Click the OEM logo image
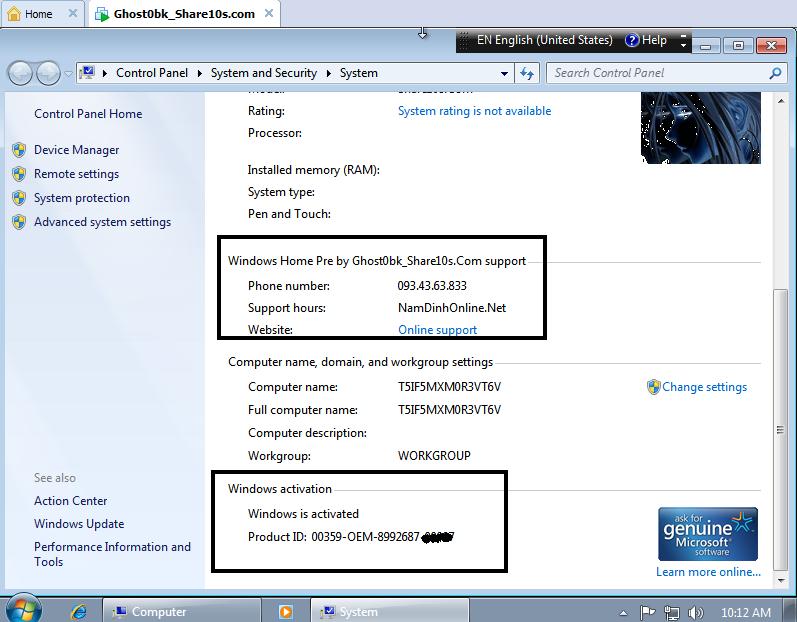This screenshot has height=622, width=797. click(x=700, y=128)
